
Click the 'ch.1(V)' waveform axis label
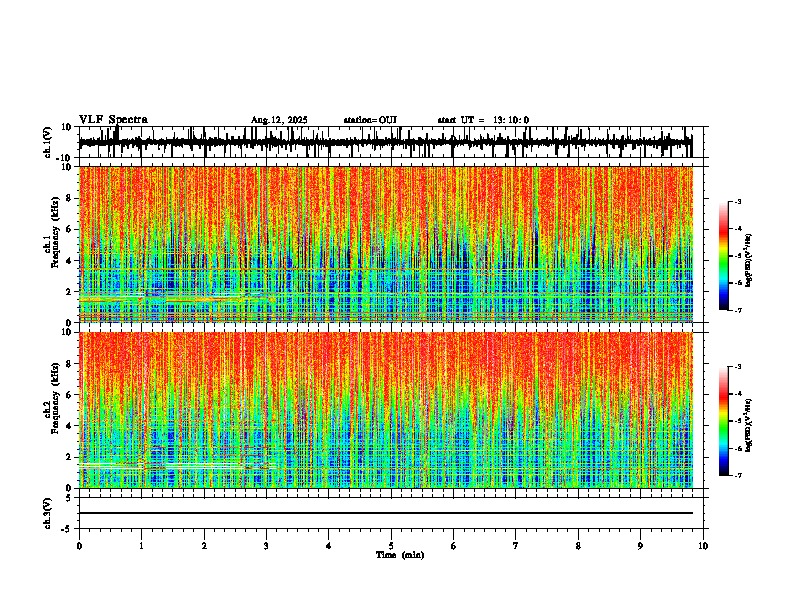coord(48,142)
